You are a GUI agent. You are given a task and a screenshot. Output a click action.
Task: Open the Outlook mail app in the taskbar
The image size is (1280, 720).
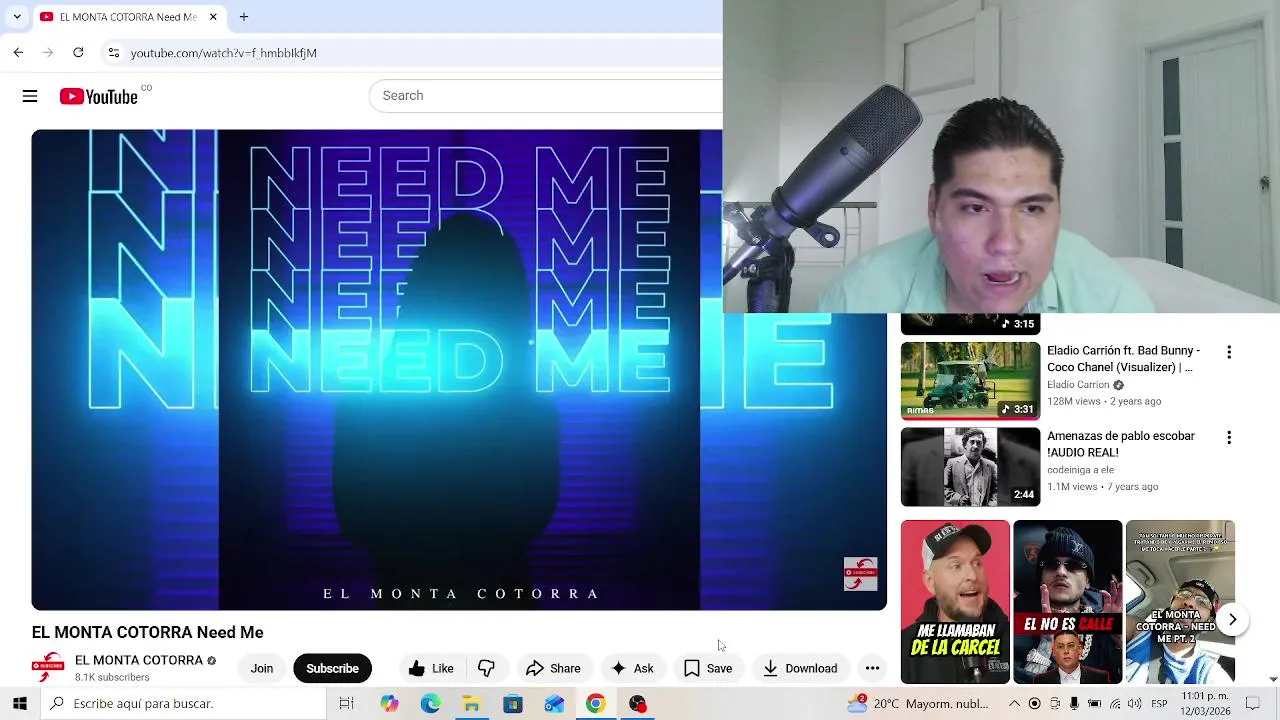[554, 704]
